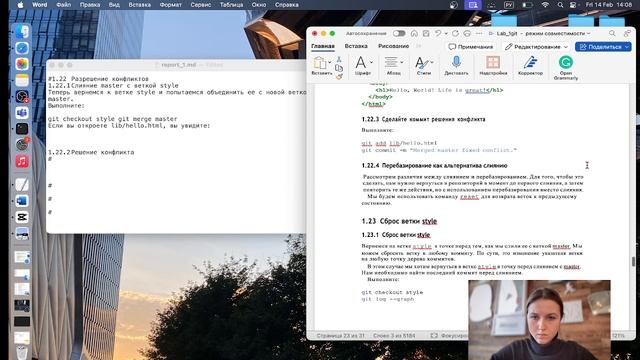The height and width of the screenshot is (360, 640).
Task: Click heading 1.22.3 Сделайте коммит решения конфликта
Action: 423,119
